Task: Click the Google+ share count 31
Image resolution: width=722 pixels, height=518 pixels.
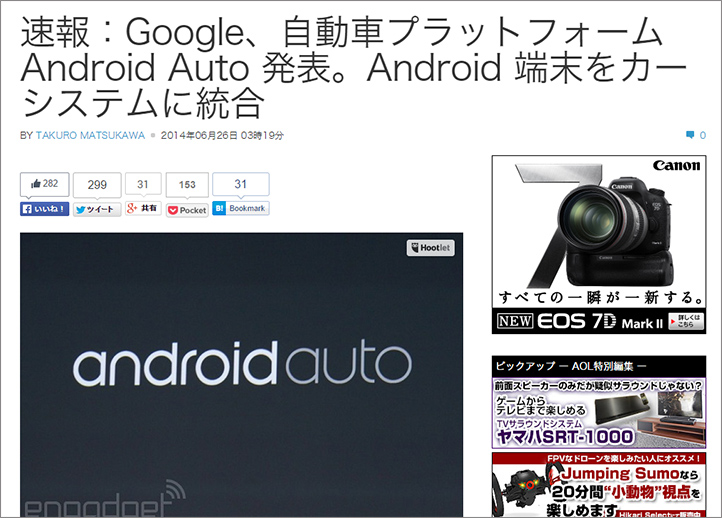Action: (143, 184)
